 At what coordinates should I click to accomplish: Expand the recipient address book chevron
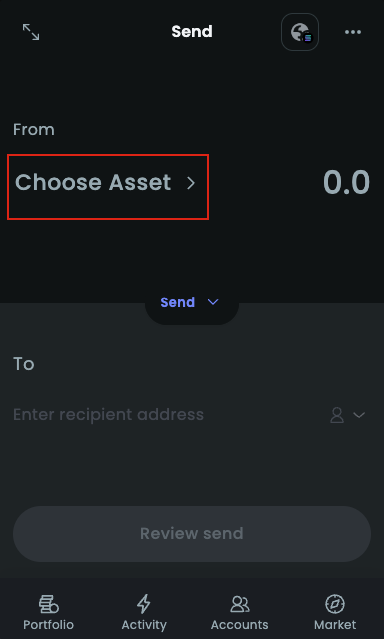(x=359, y=415)
